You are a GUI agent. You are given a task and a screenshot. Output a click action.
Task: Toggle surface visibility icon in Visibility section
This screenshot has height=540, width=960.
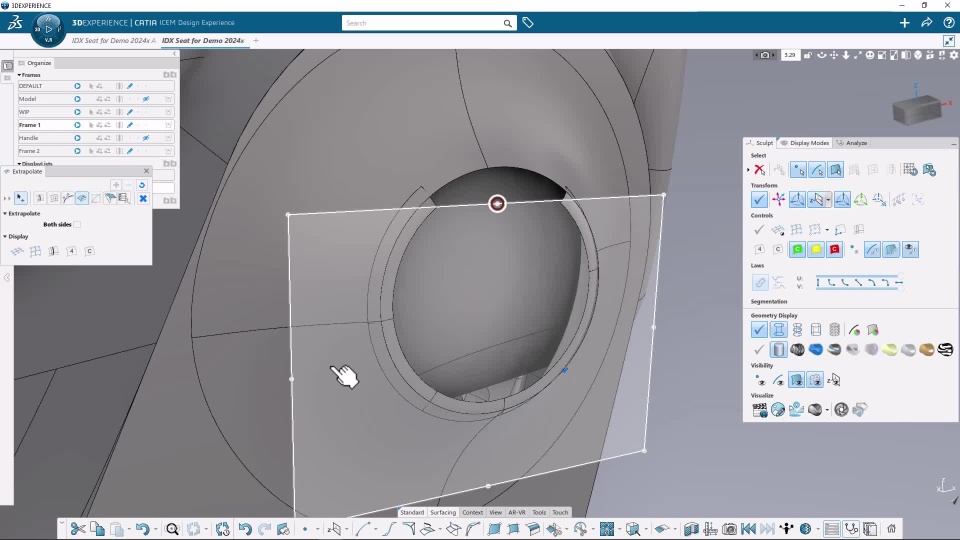(x=797, y=380)
